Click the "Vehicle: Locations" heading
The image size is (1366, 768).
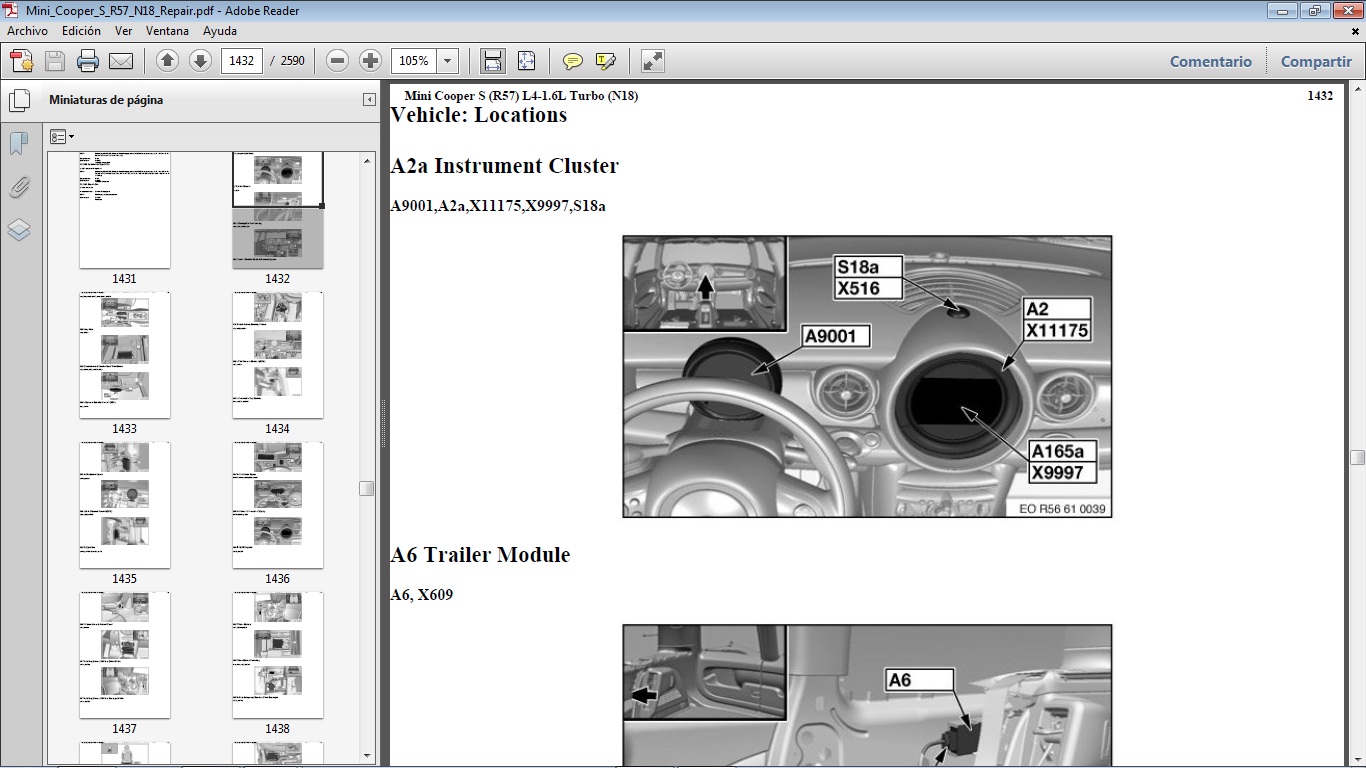(x=478, y=115)
